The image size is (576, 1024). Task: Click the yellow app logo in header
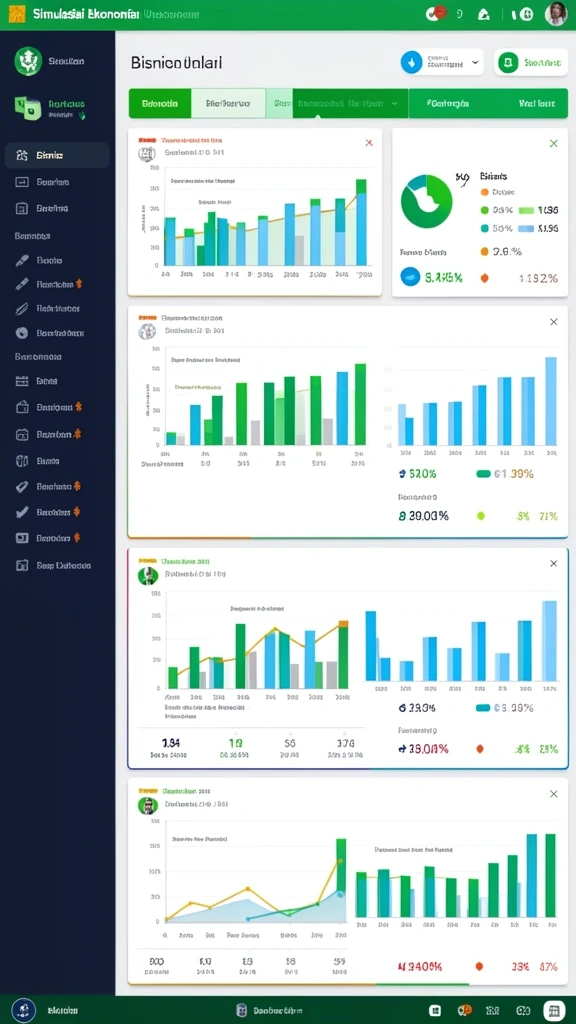pos(16,14)
